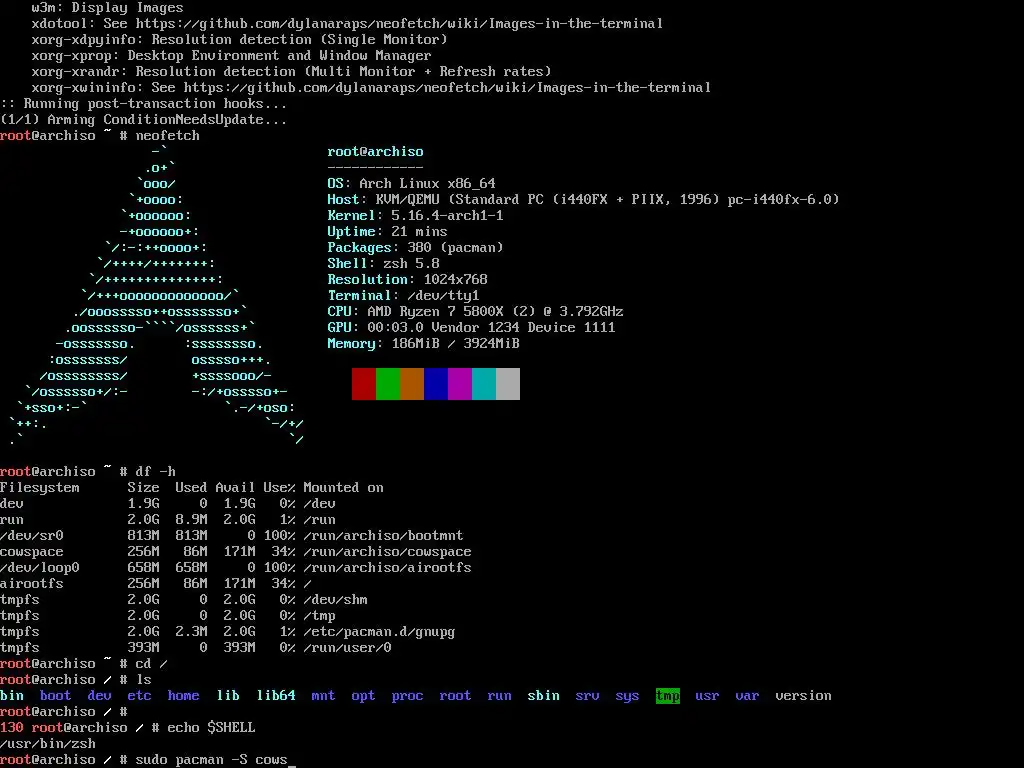Click the CPU AMD Ryzen 7 5800X line

[475, 312]
